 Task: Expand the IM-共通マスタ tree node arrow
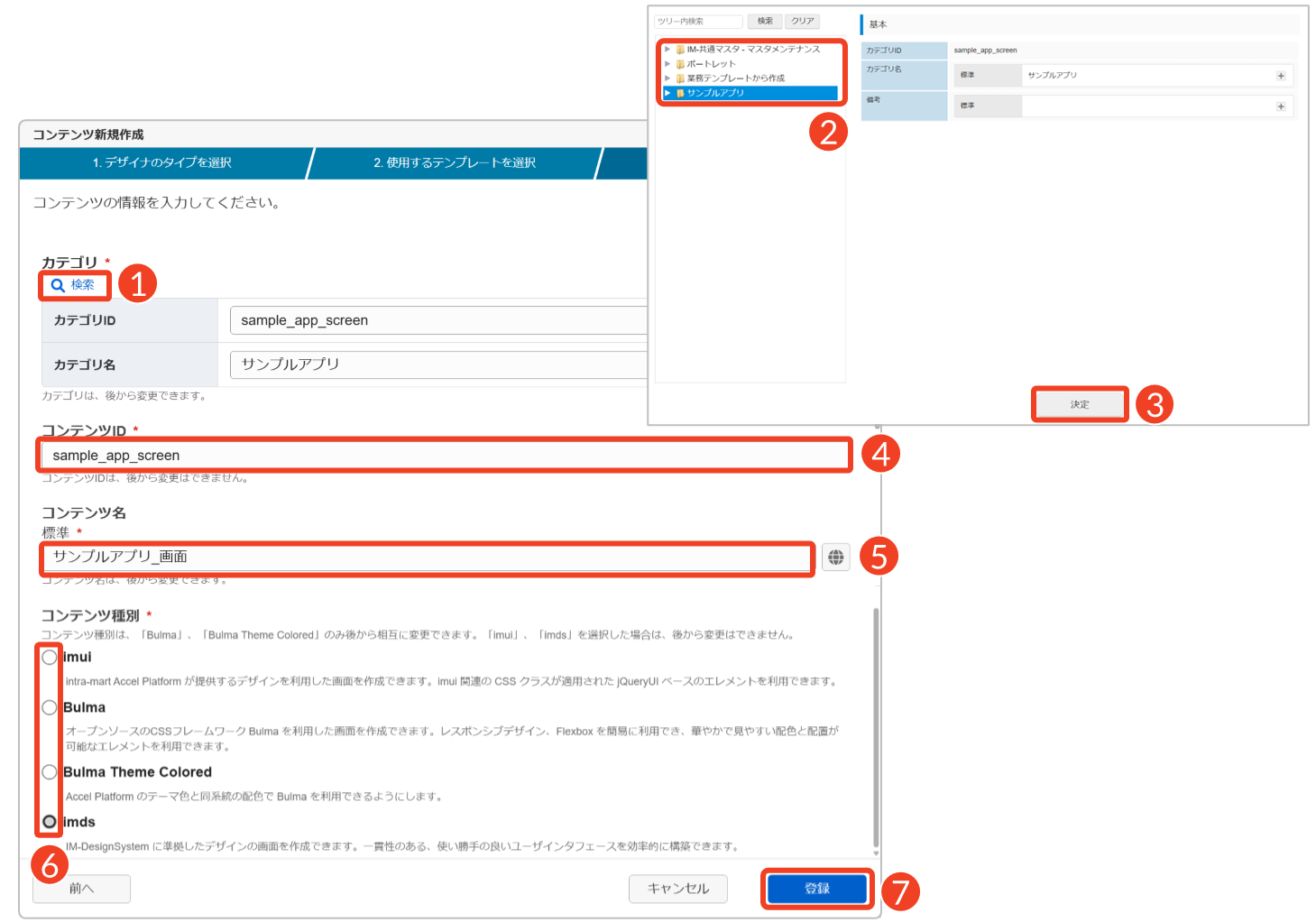point(667,50)
